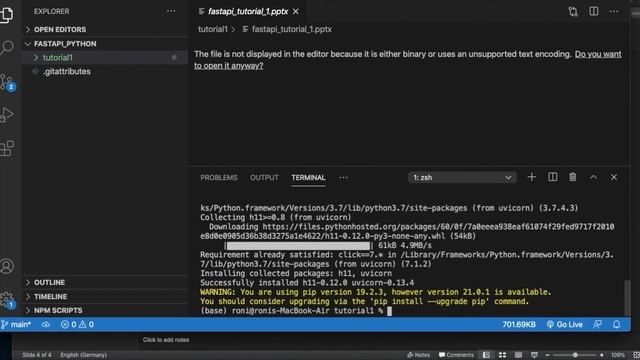This screenshot has width=640, height=360.
Task: Open the 1: zsh terminal selector dropdown
Action: (x=462, y=178)
